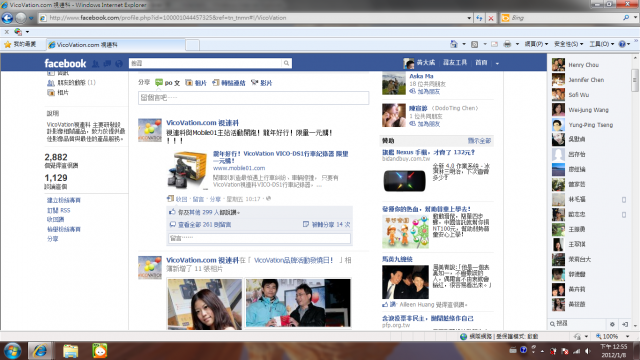Click the hide chat sidebar arrow icon
The image size is (640, 360).
[x=625, y=324]
